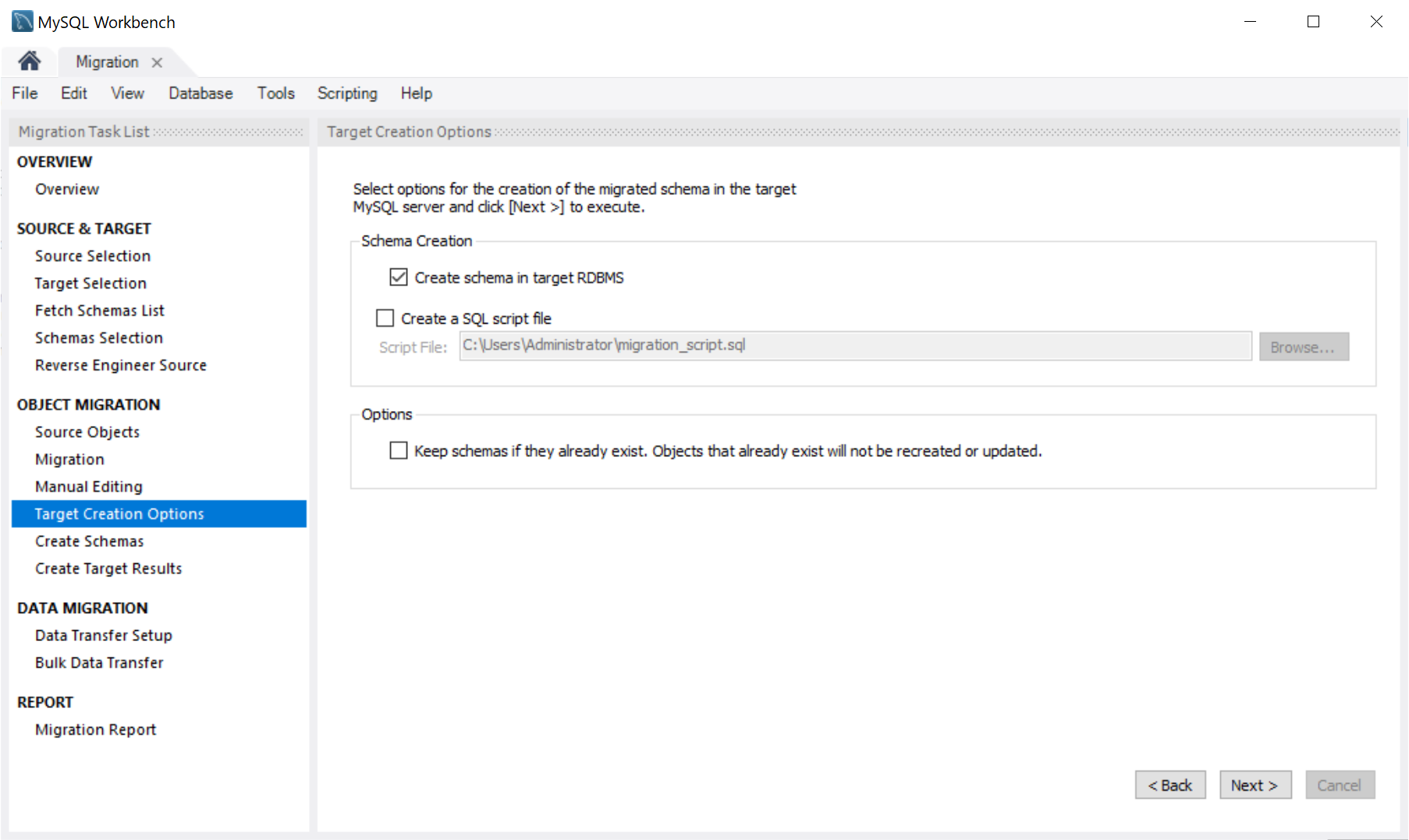
Task: Switch to the Migration tab
Action: [107, 62]
